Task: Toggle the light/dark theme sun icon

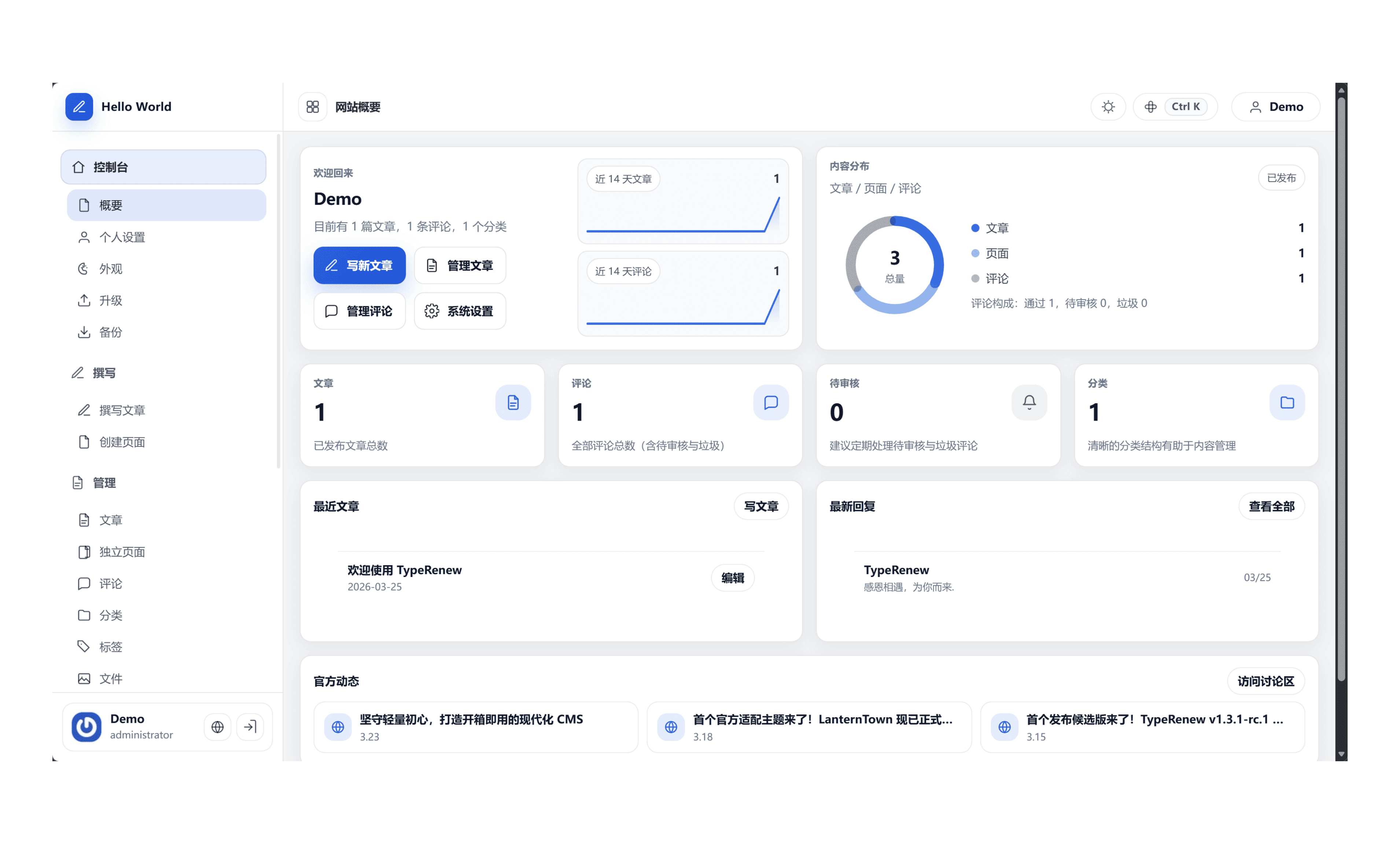Action: point(1108,107)
